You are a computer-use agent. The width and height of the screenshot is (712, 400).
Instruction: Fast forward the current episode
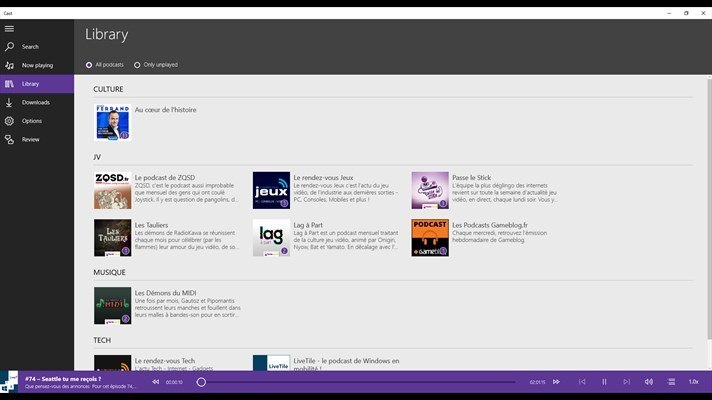(557, 382)
